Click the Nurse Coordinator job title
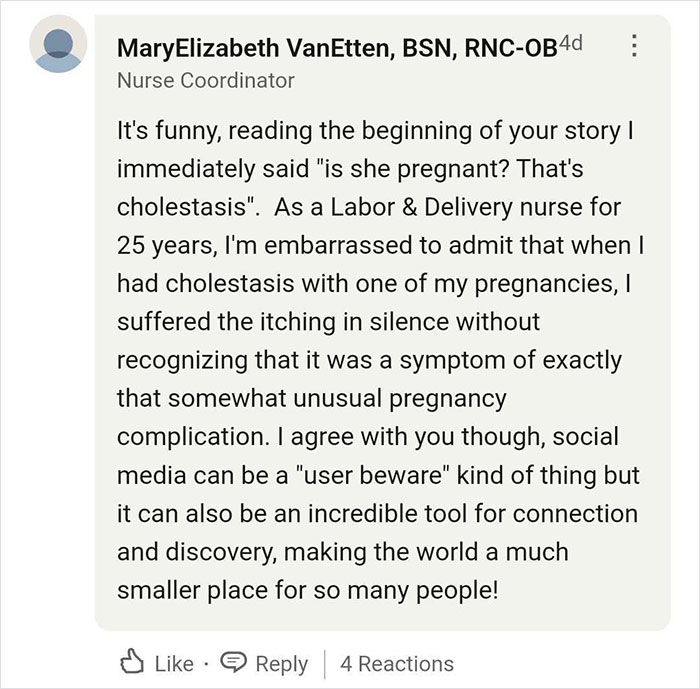 [x=206, y=80]
